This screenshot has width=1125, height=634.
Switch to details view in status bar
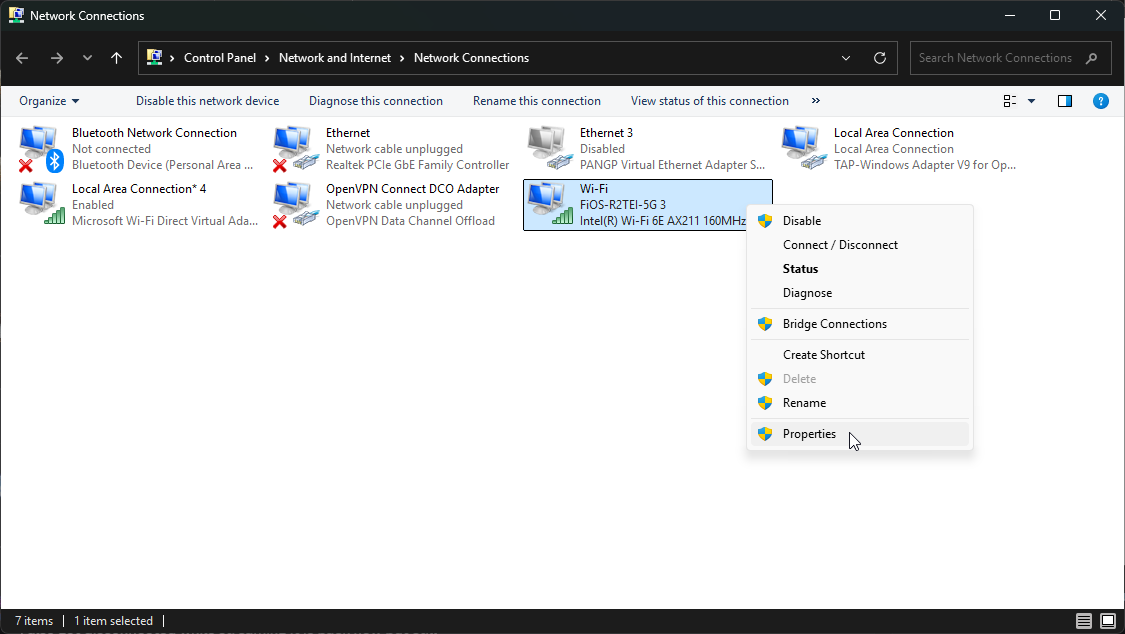tap(1084, 621)
